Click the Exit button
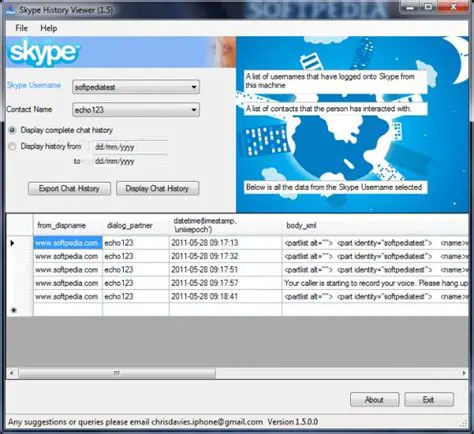Viewport: 474px width, 434px height. pos(429,399)
